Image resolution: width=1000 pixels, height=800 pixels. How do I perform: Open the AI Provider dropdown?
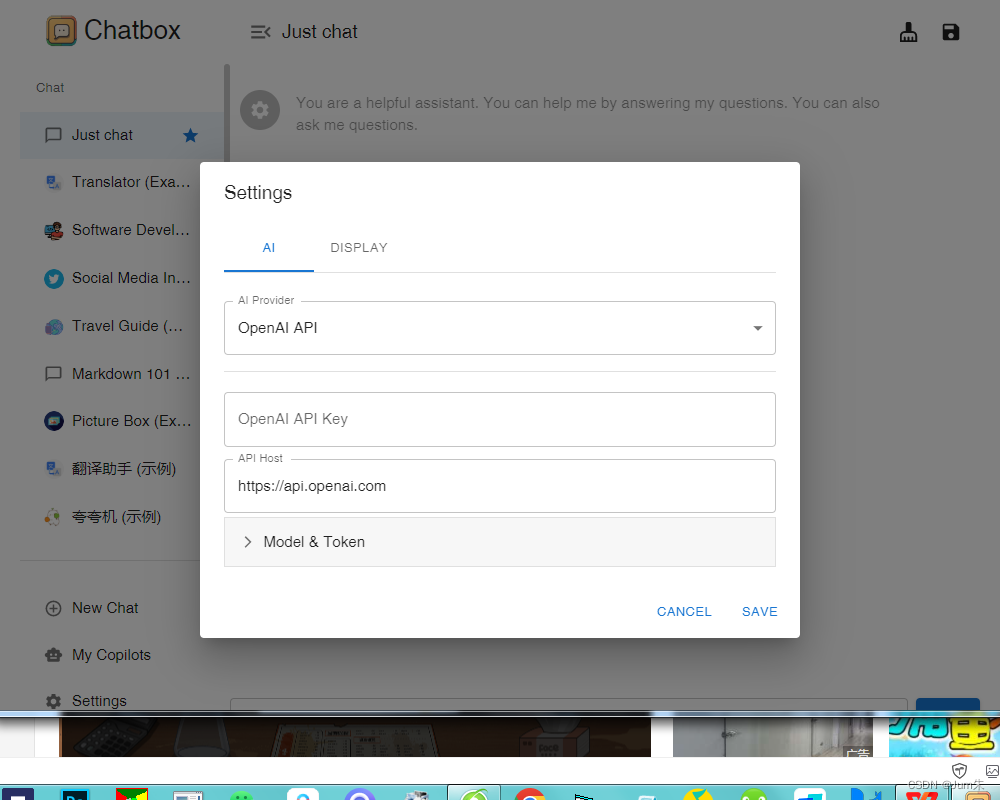click(x=499, y=328)
